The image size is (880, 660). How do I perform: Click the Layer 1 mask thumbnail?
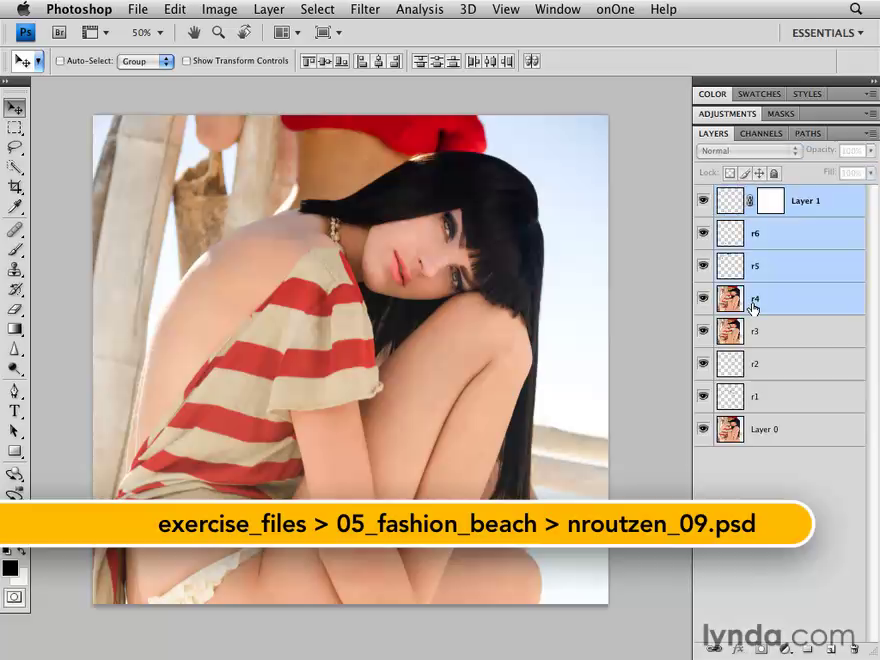(x=770, y=201)
